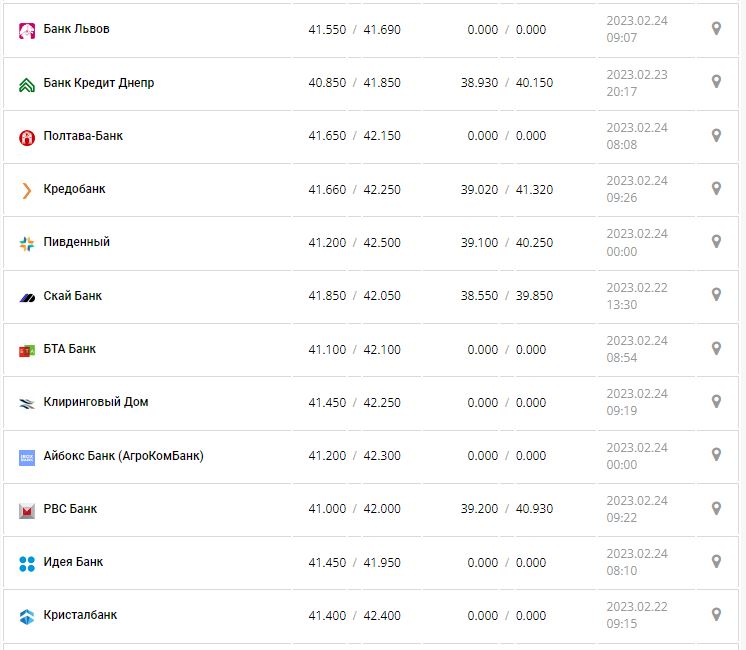Click the Идея Банк blue dots logo
Screen dimensions: 746x650
point(27,563)
